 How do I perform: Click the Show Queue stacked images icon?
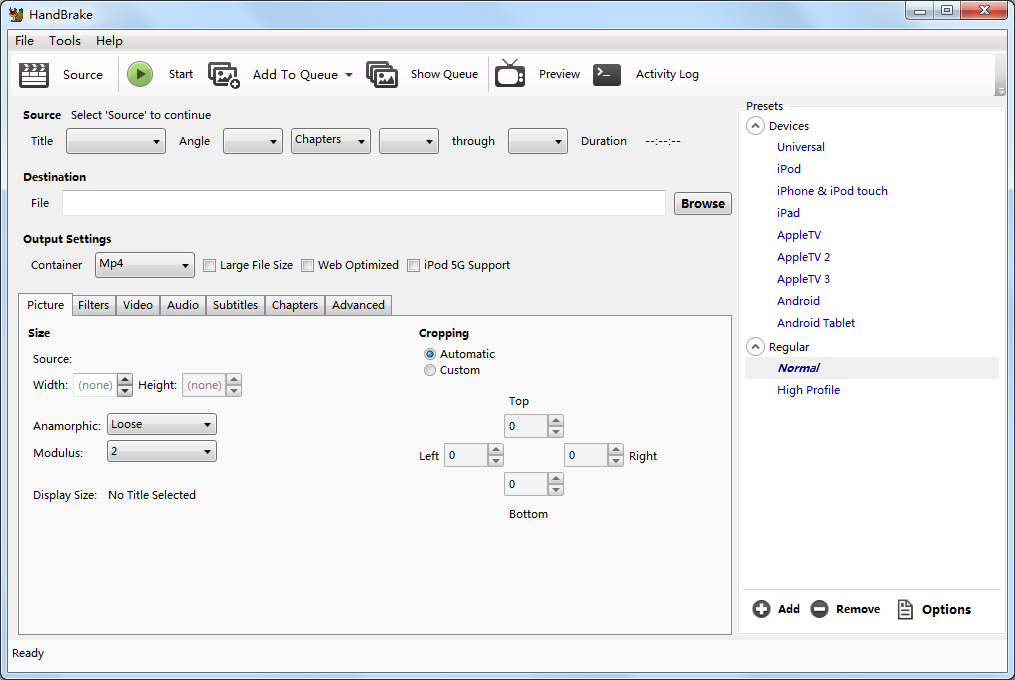click(382, 74)
